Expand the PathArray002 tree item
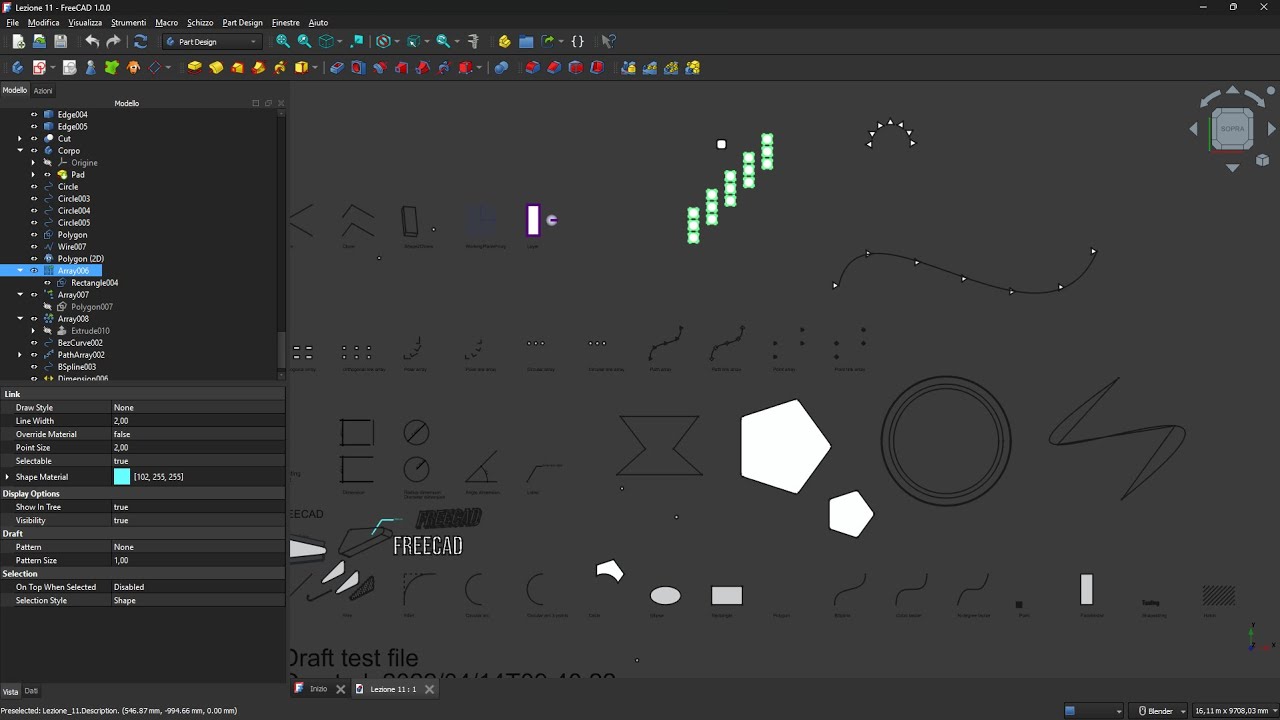1280x720 pixels. [20, 355]
